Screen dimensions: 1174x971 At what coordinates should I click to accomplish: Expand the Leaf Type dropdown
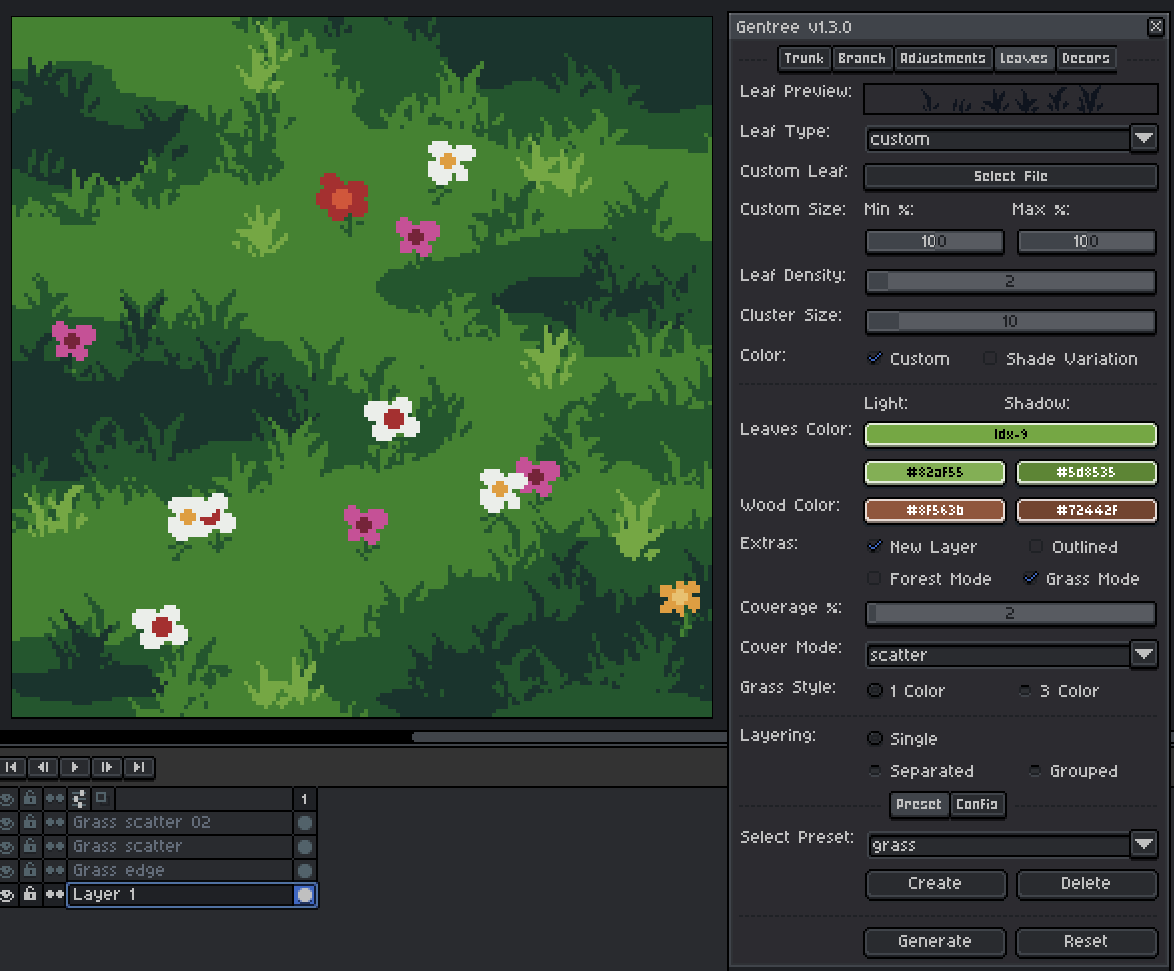(x=1143, y=139)
